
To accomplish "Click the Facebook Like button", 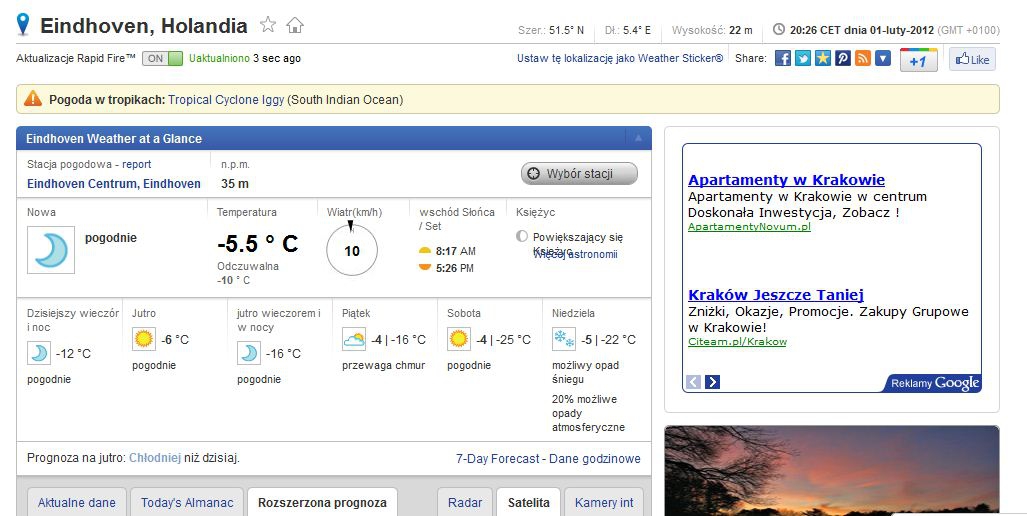I will pos(971,60).
